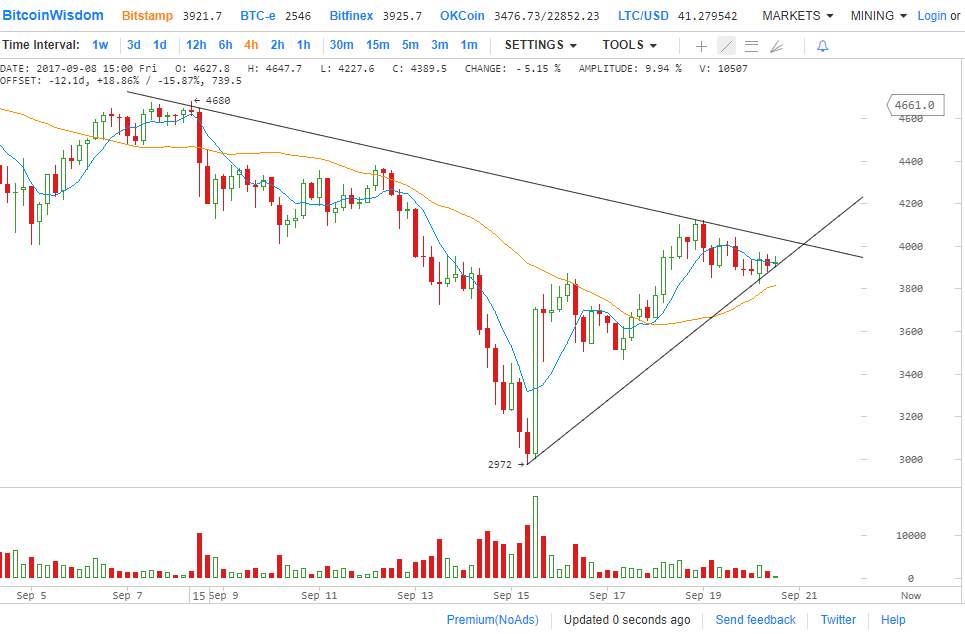Open the MINING menu
Image resolution: width=965 pixels, height=634 pixels.
pyautogui.click(x=878, y=16)
